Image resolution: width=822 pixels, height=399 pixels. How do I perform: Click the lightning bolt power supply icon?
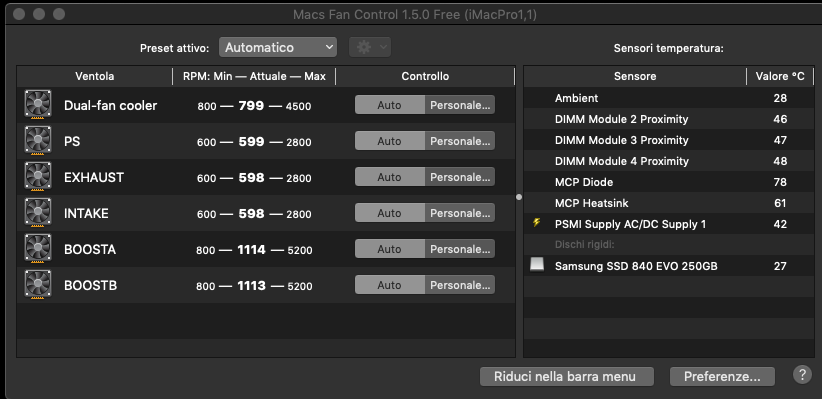pyautogui.click(x=536, y=223)
